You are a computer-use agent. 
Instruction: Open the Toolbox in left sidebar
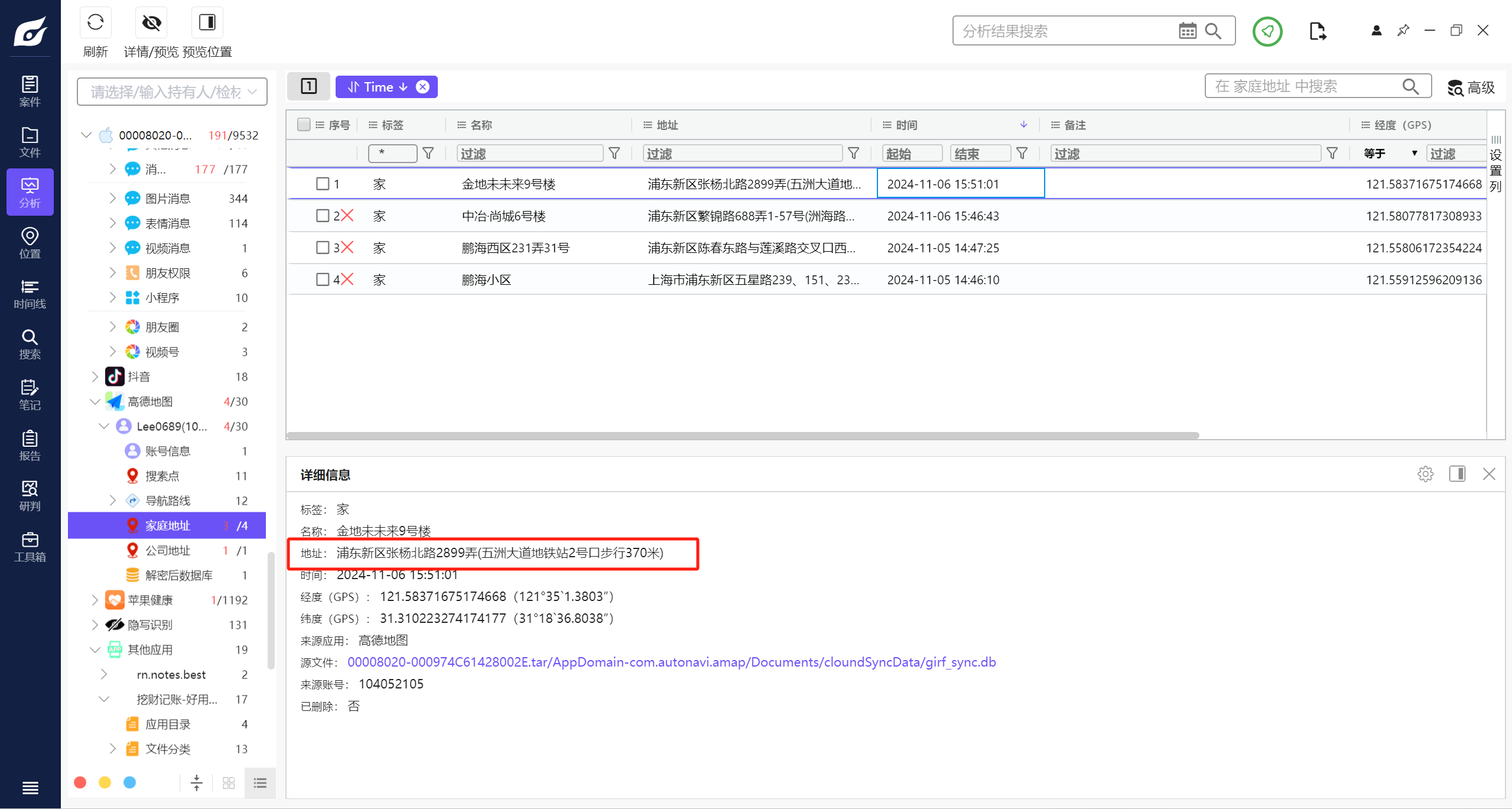click(x=30, y=547)
